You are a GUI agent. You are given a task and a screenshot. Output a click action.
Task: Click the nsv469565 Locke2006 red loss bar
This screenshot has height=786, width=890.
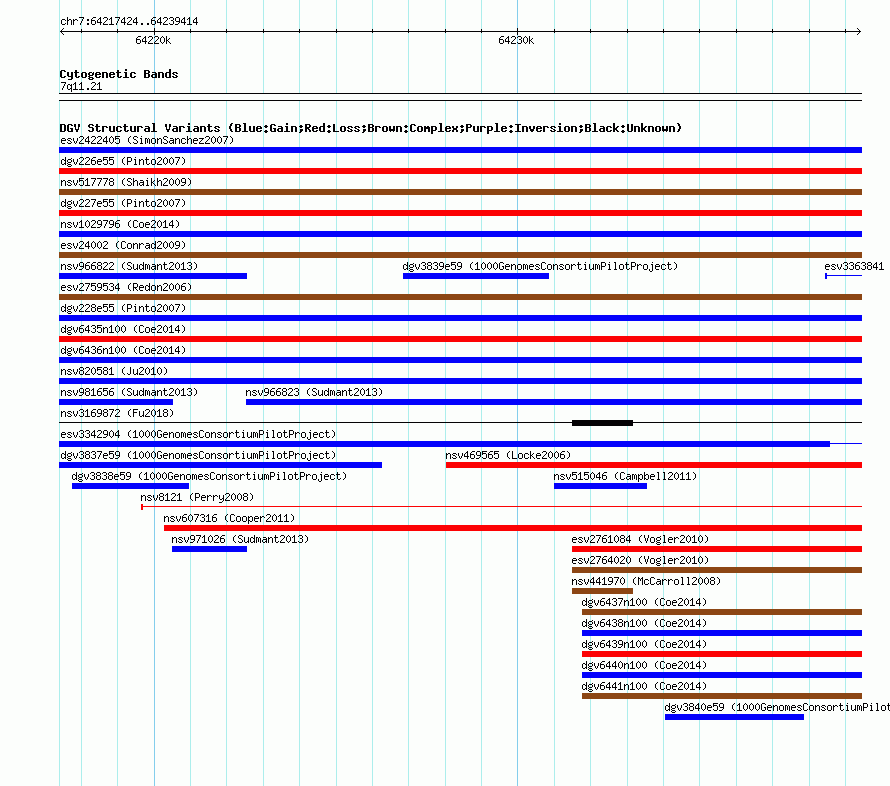(654, 465)
